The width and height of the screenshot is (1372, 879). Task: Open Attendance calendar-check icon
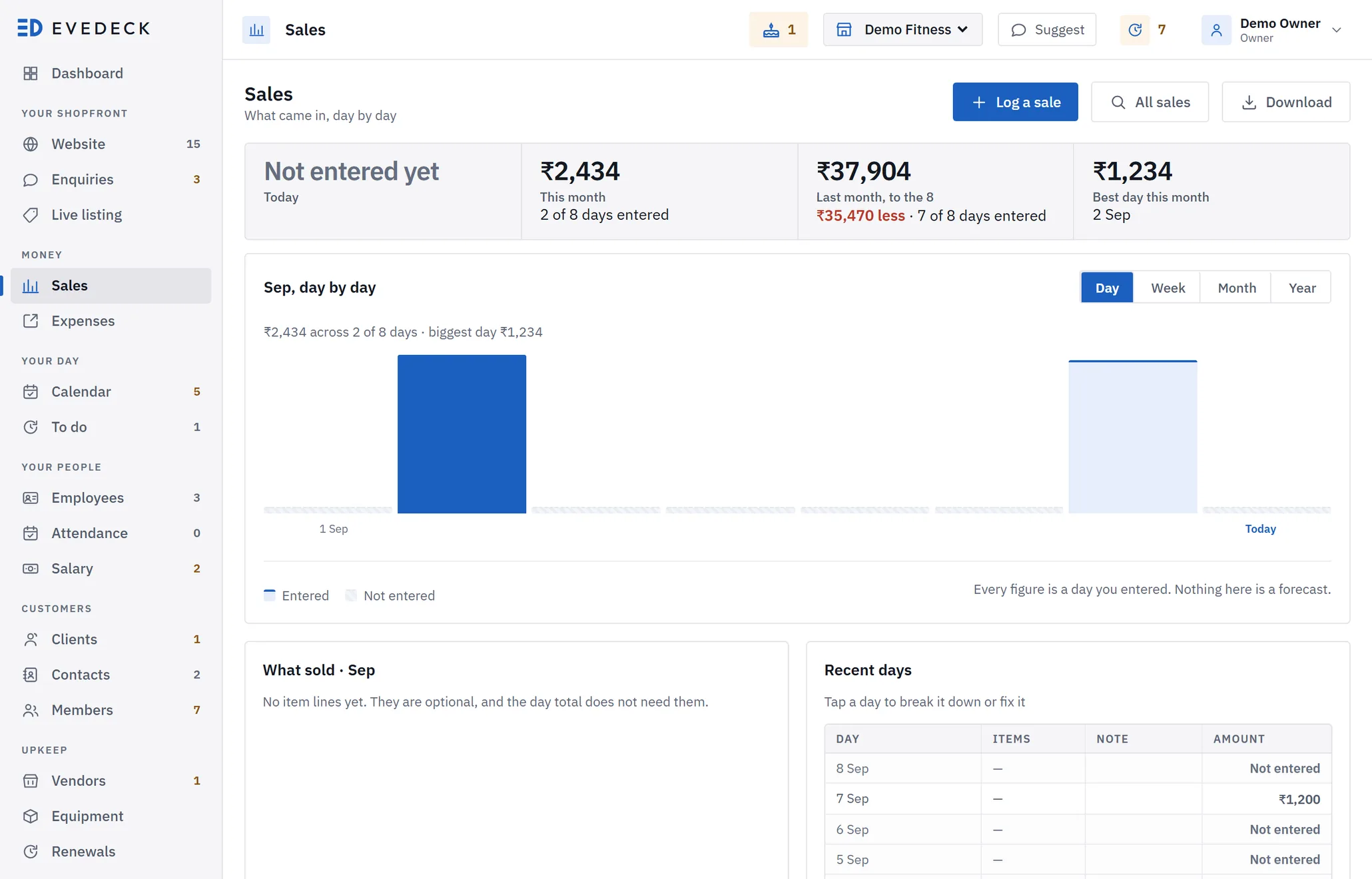31,533
